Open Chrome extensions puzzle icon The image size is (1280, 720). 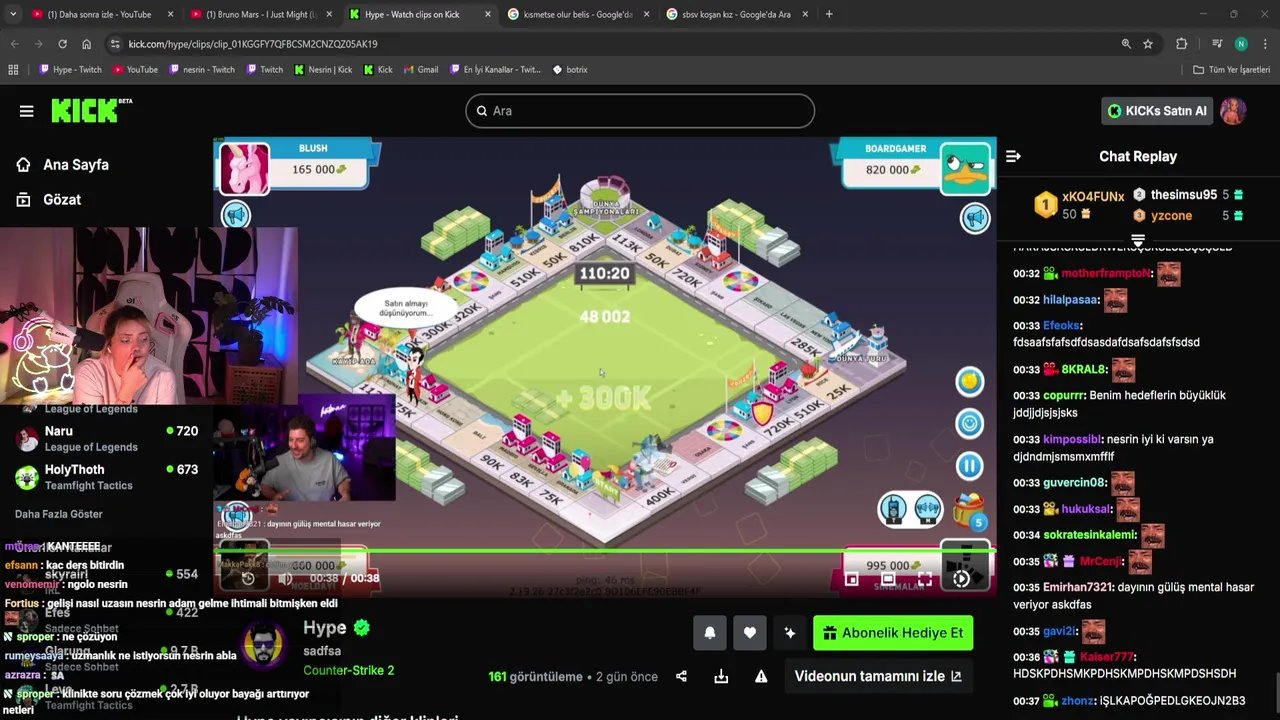[x=1181, y=44]
